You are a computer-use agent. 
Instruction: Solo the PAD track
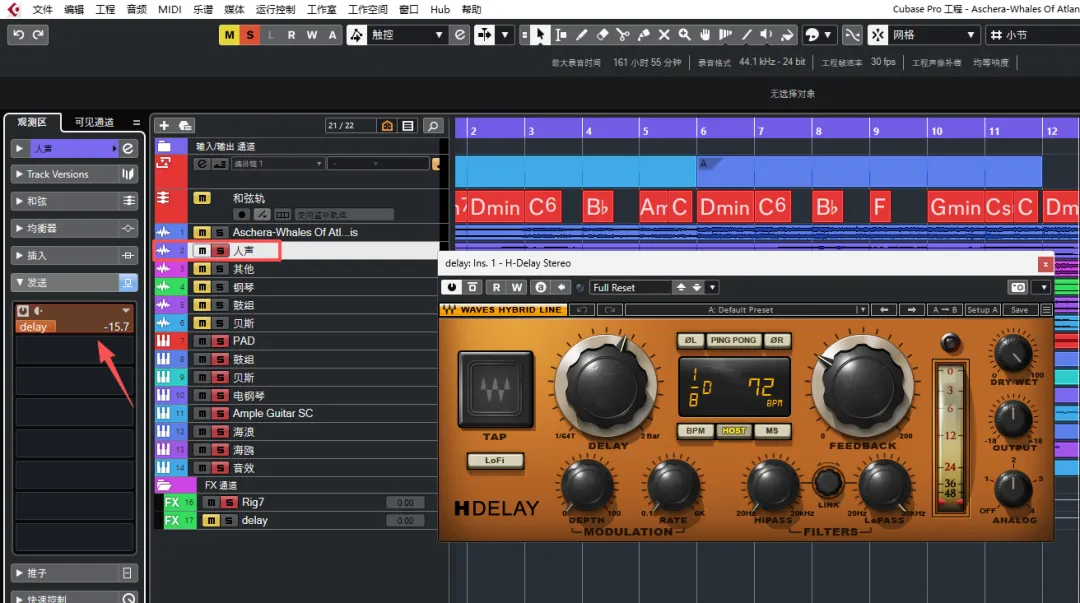coord(219,340)
